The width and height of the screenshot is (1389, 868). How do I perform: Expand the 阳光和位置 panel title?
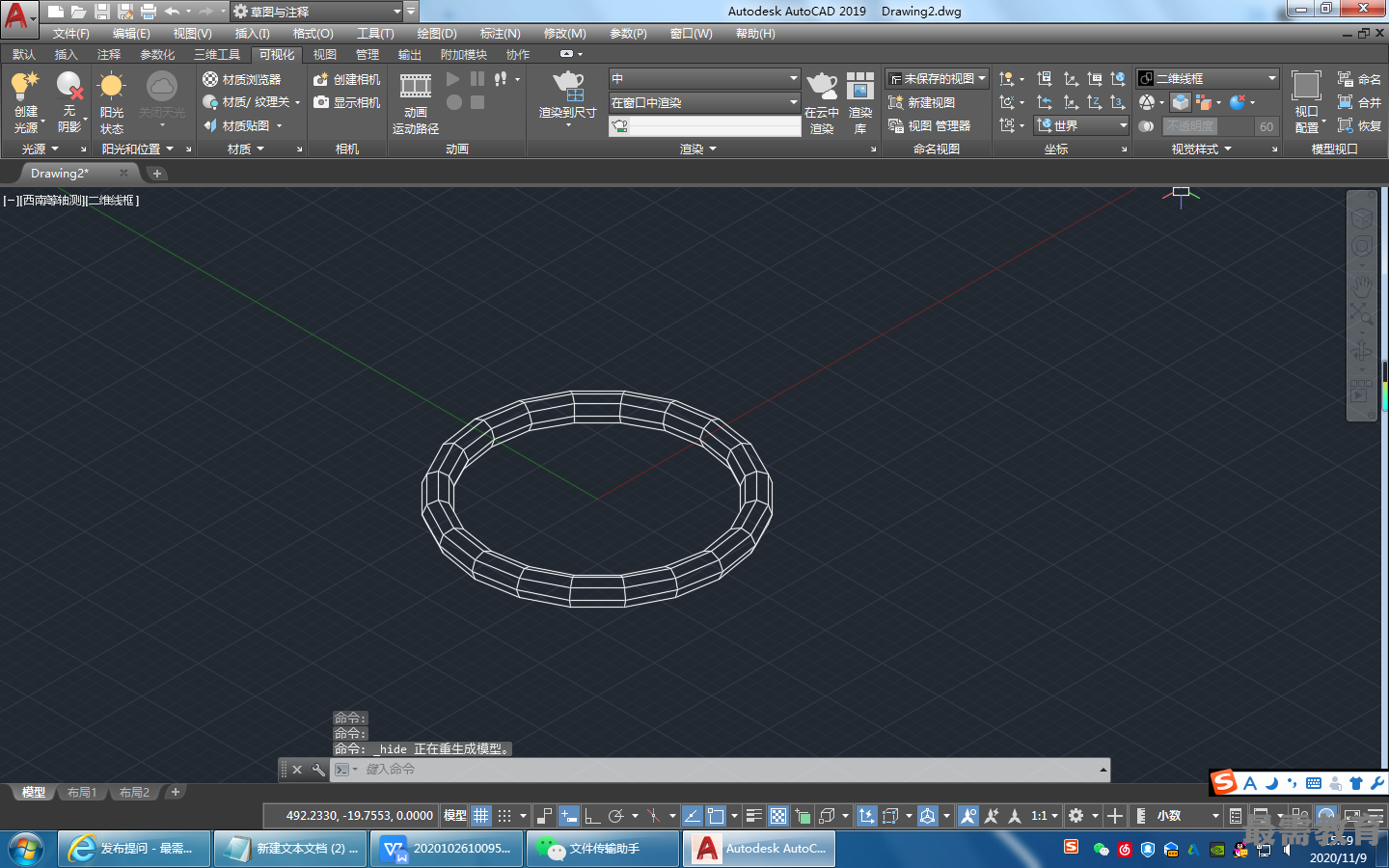tap(138, 149)
